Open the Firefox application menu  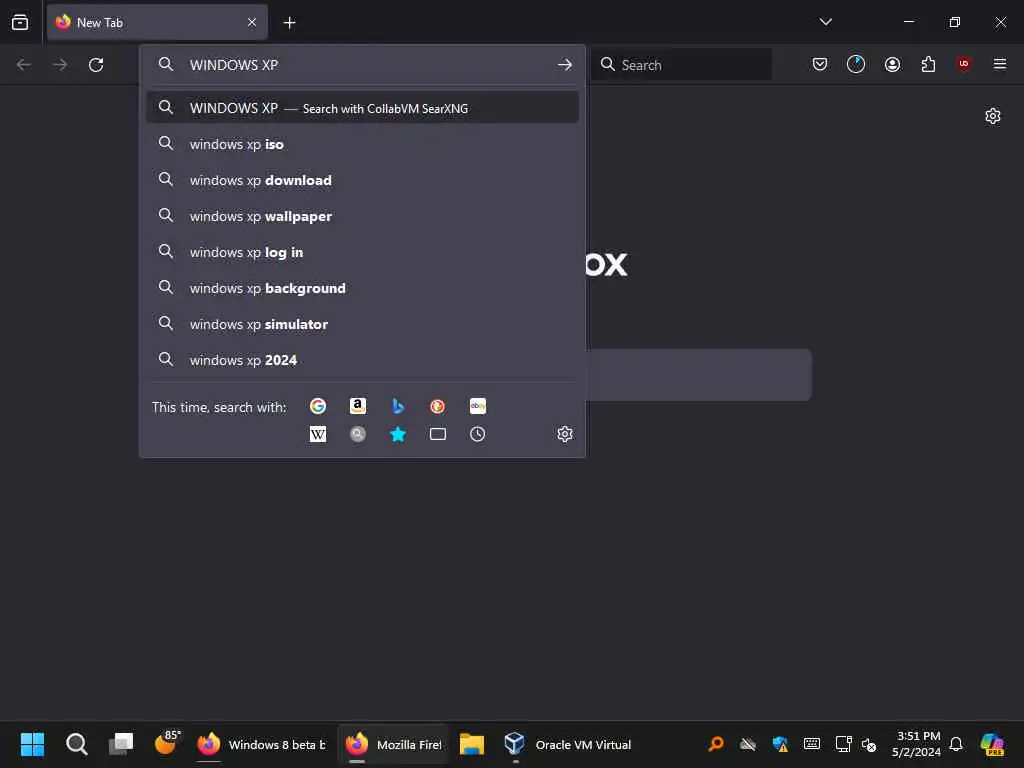pyautogui.click(x=1000, y=64)
